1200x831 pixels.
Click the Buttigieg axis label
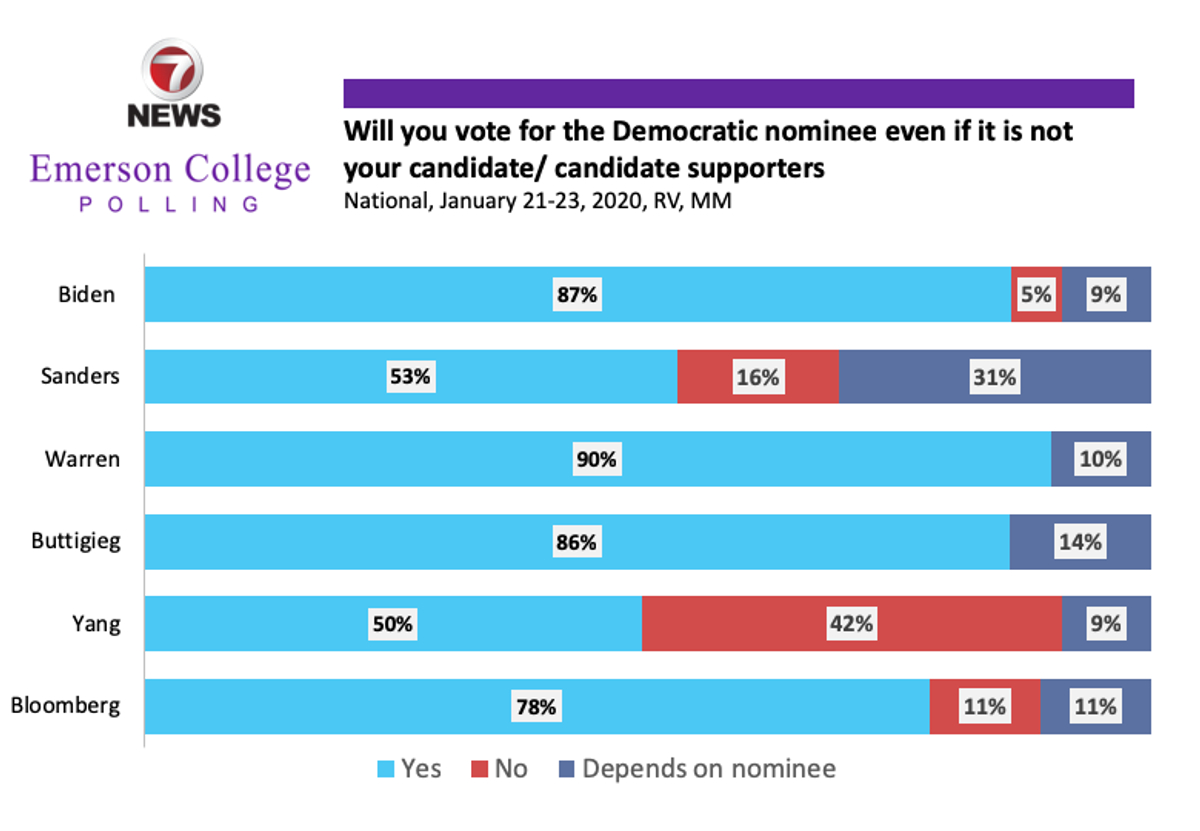76,542
